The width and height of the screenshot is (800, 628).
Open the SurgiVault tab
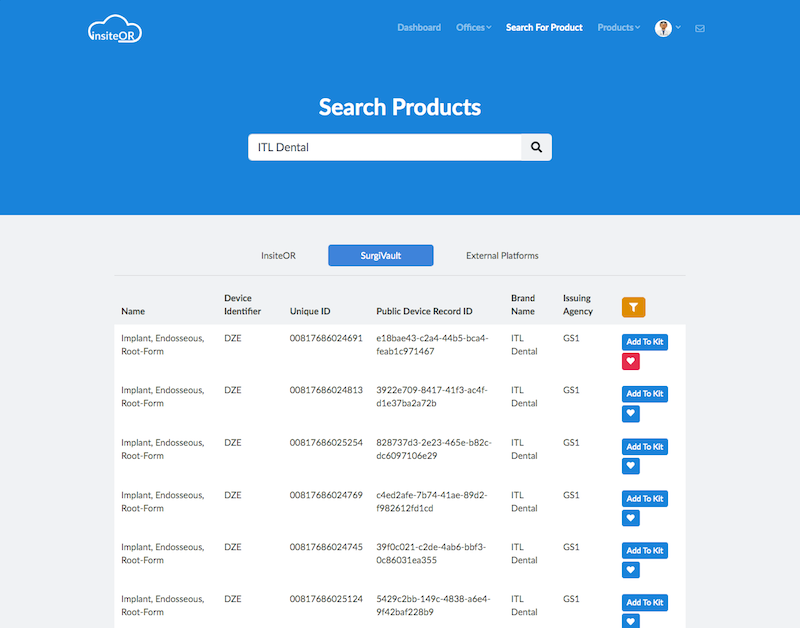coord(380,256)
